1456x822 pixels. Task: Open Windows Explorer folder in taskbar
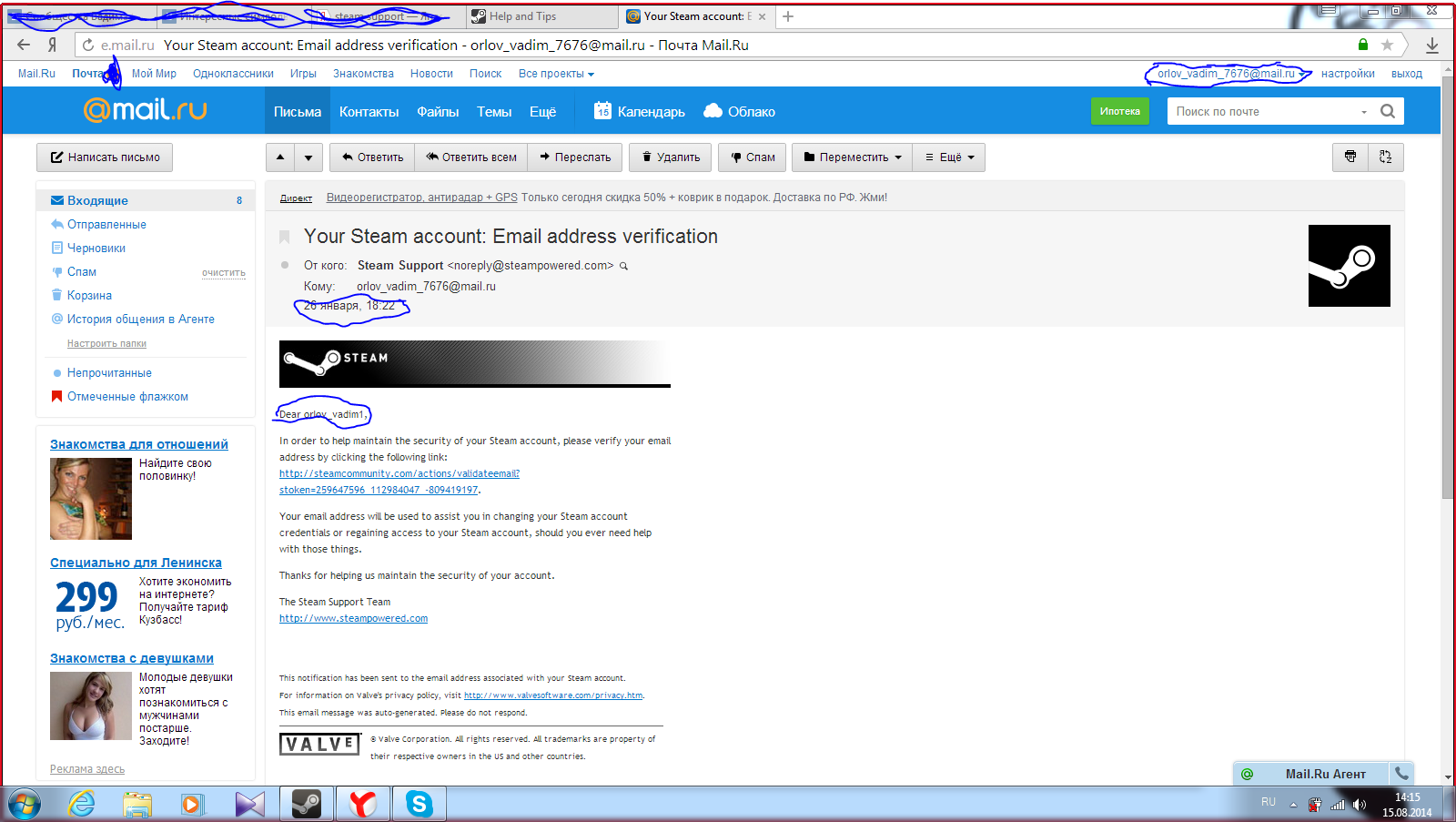pyautogui.click(x=137, y=804)
